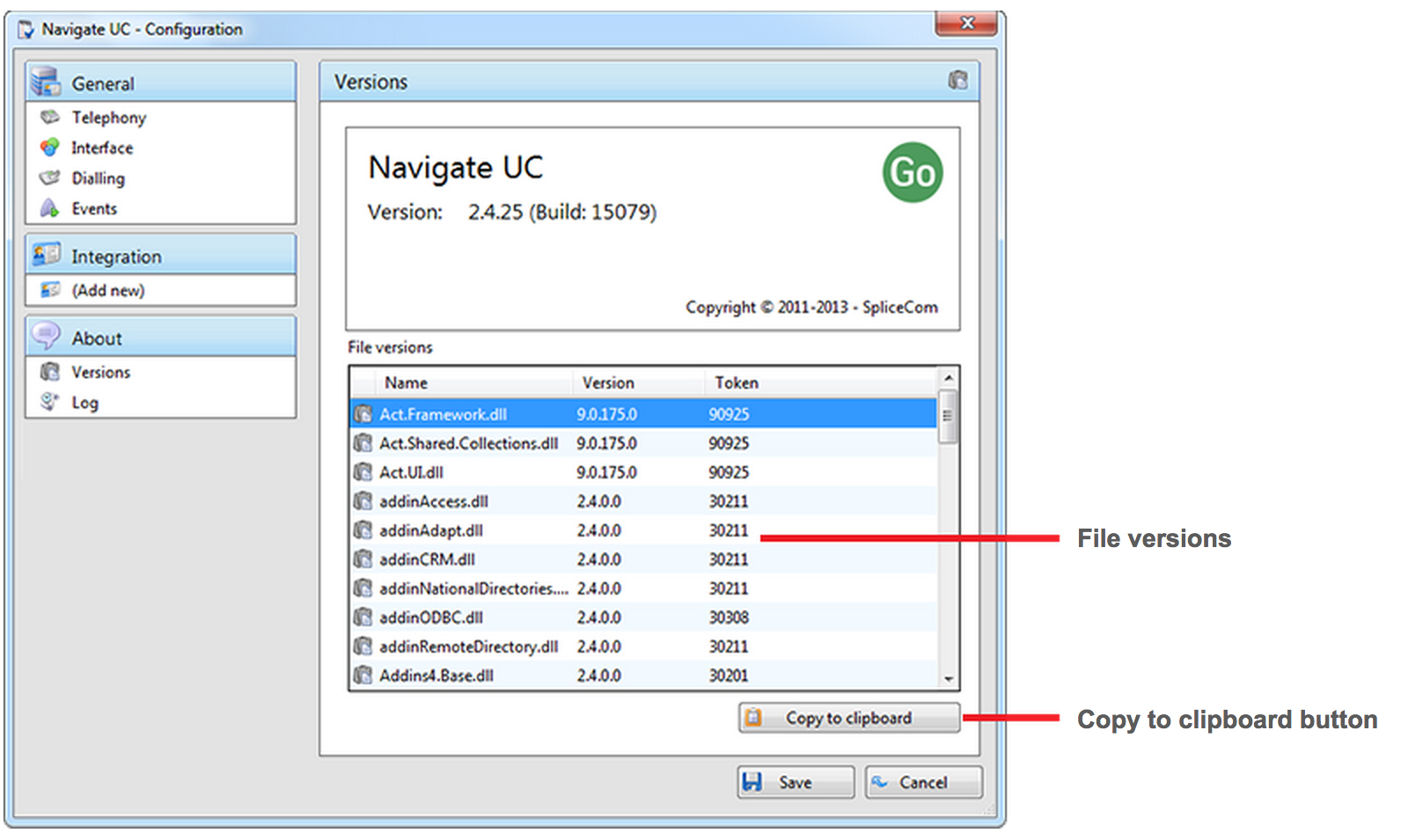Click the Events icon in sidebar
Screen dimensions: 1401x840
50,208
